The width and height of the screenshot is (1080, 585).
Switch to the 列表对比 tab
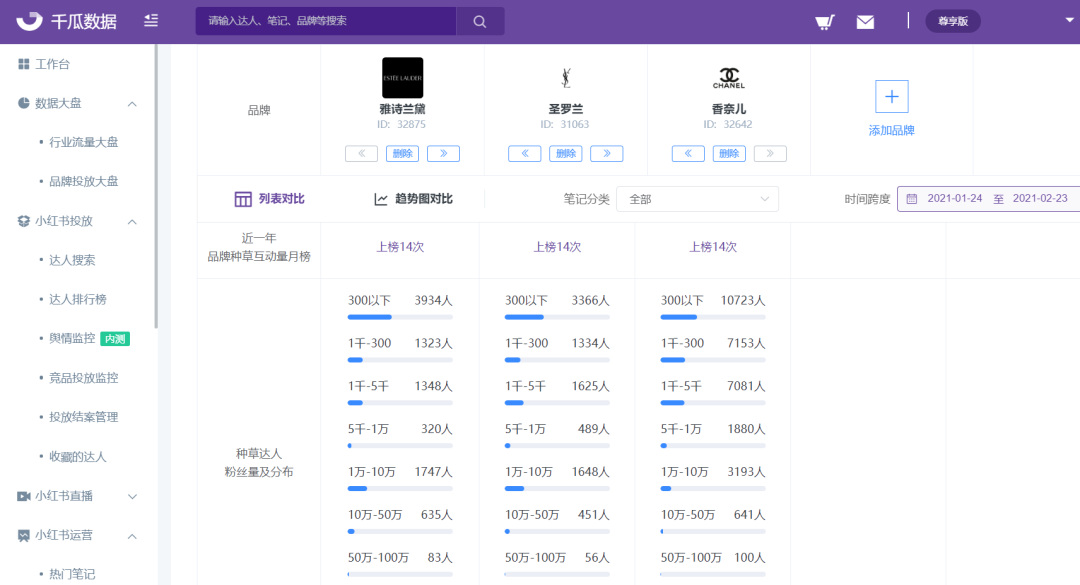coord(269,199)
